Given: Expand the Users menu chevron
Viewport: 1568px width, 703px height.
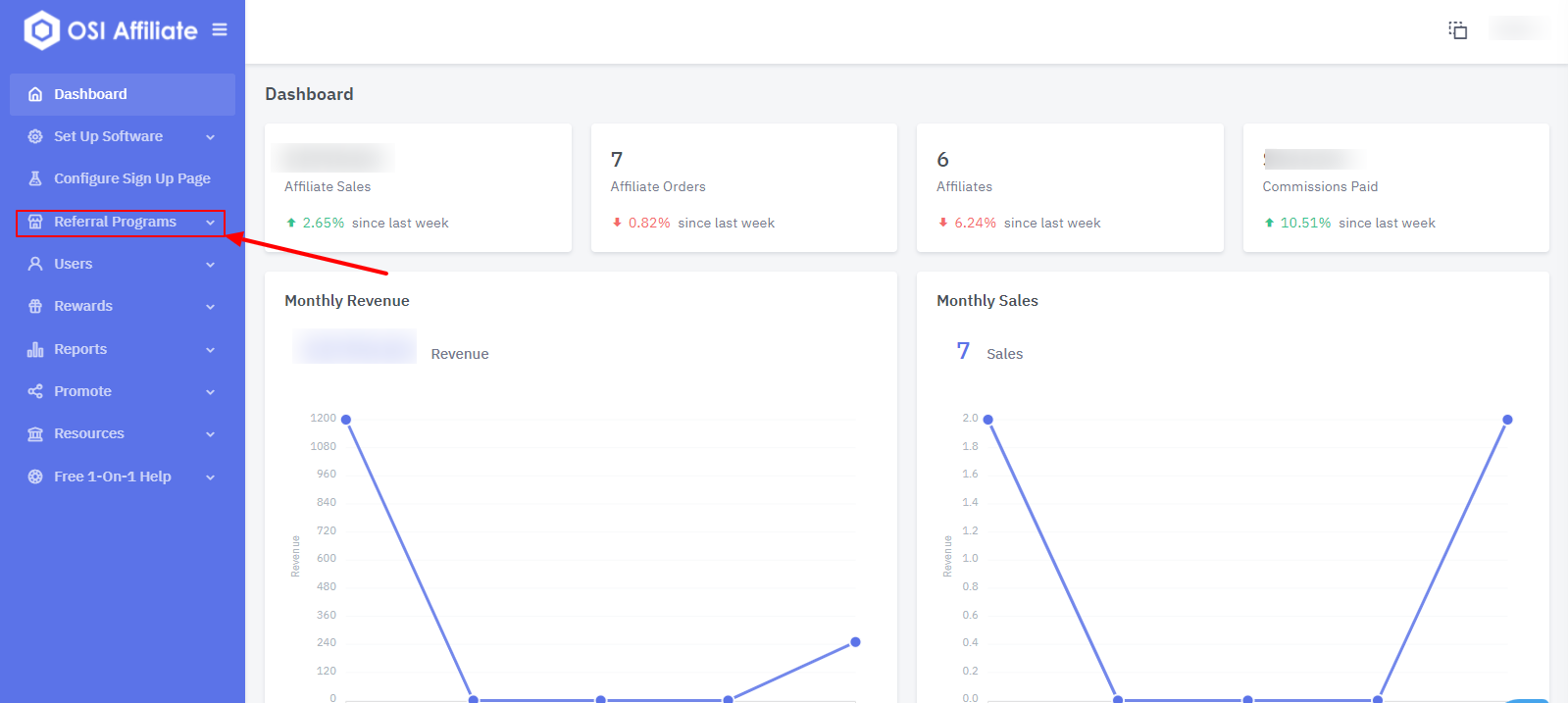Looking at the screenshot, I should point(210,265).
